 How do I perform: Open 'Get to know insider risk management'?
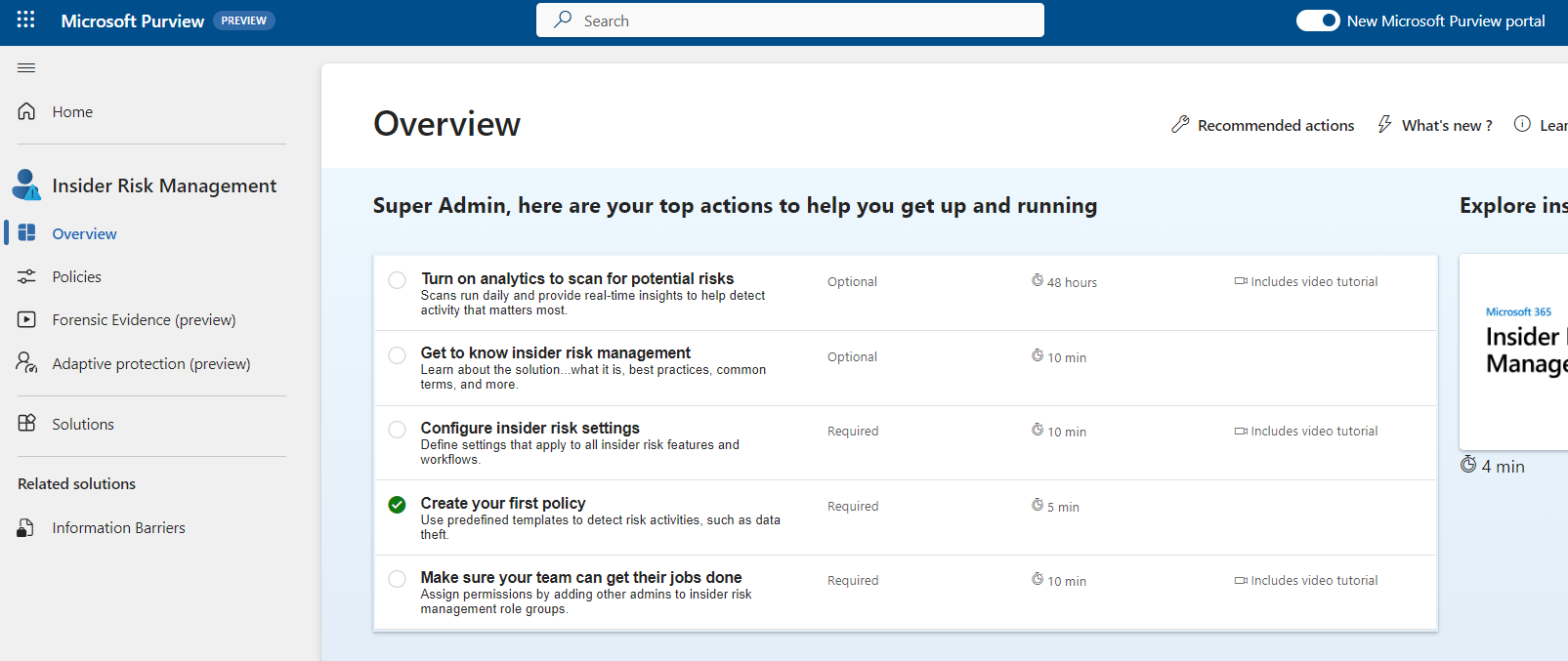555,352
